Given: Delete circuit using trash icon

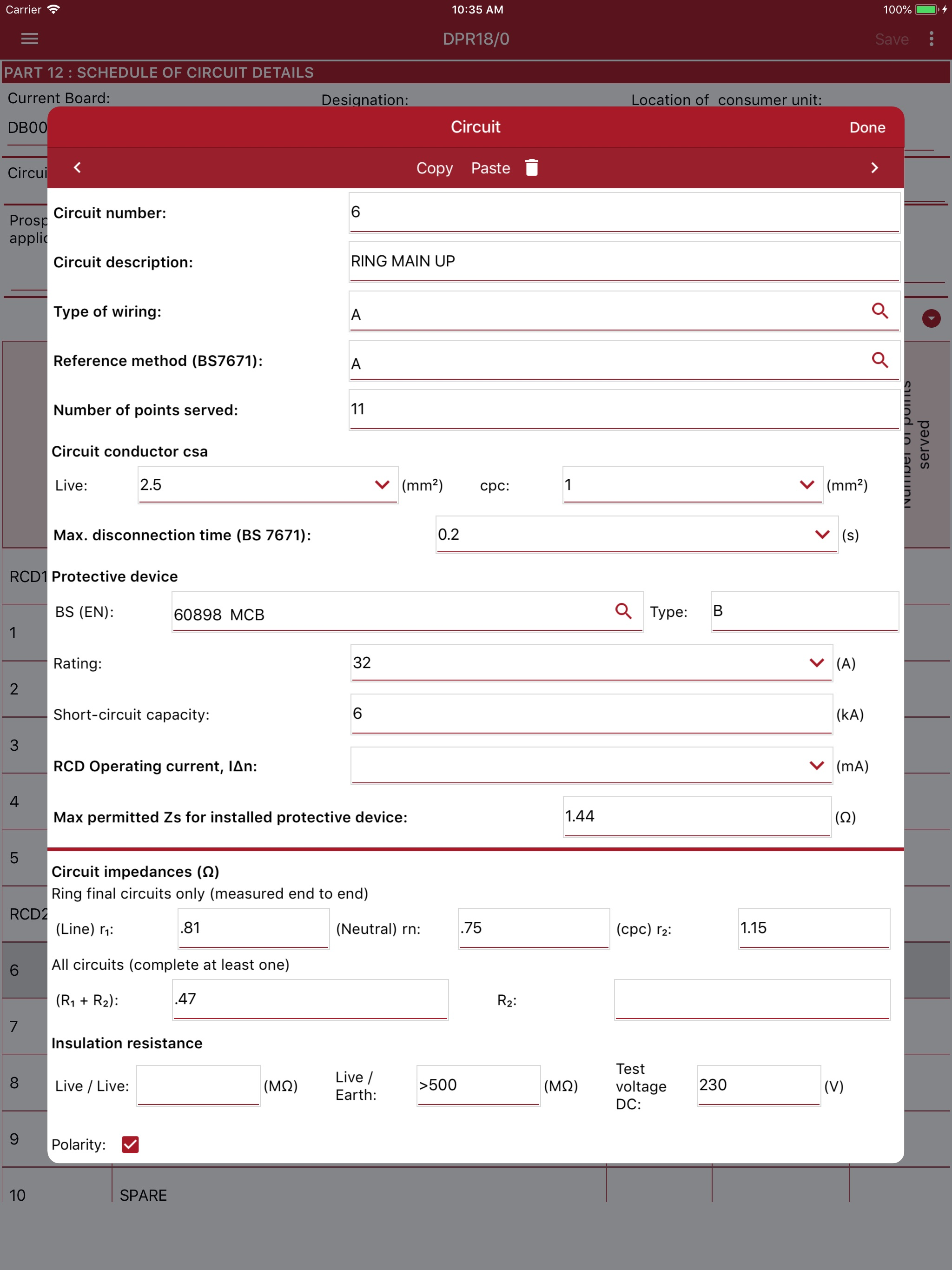Looking at the screenshot, I should 532,167.
